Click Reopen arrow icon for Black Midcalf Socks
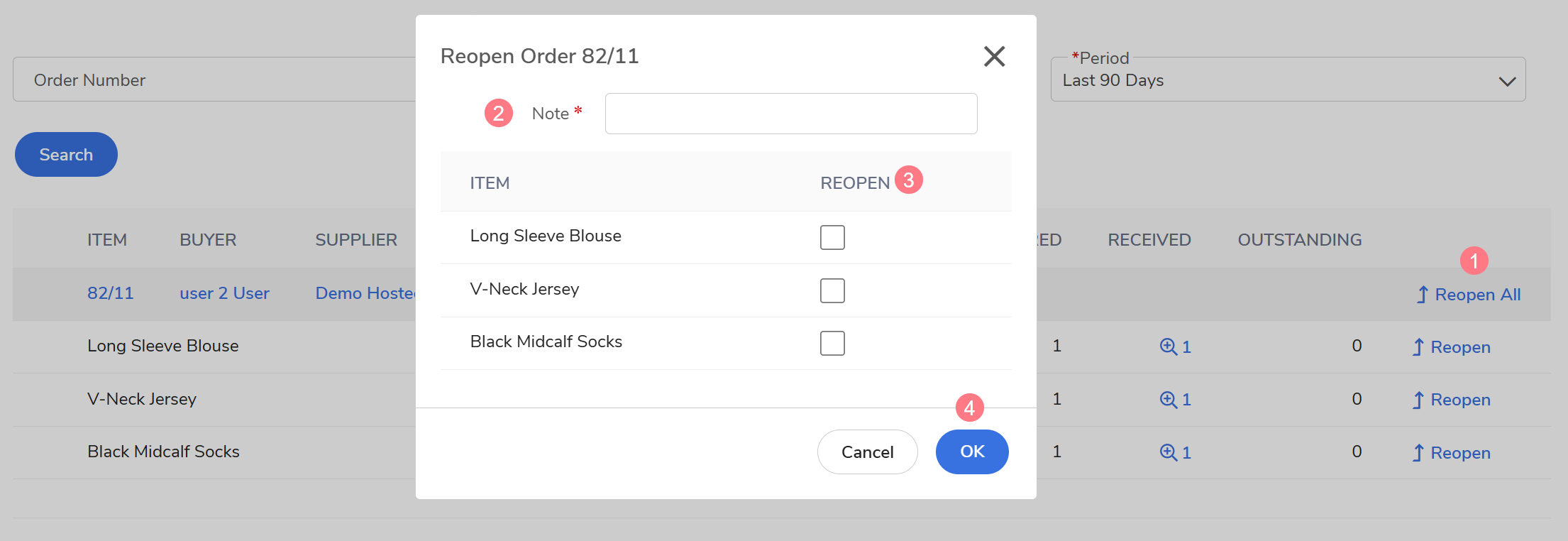The image size is (1568, 541). coord(1418,453)
